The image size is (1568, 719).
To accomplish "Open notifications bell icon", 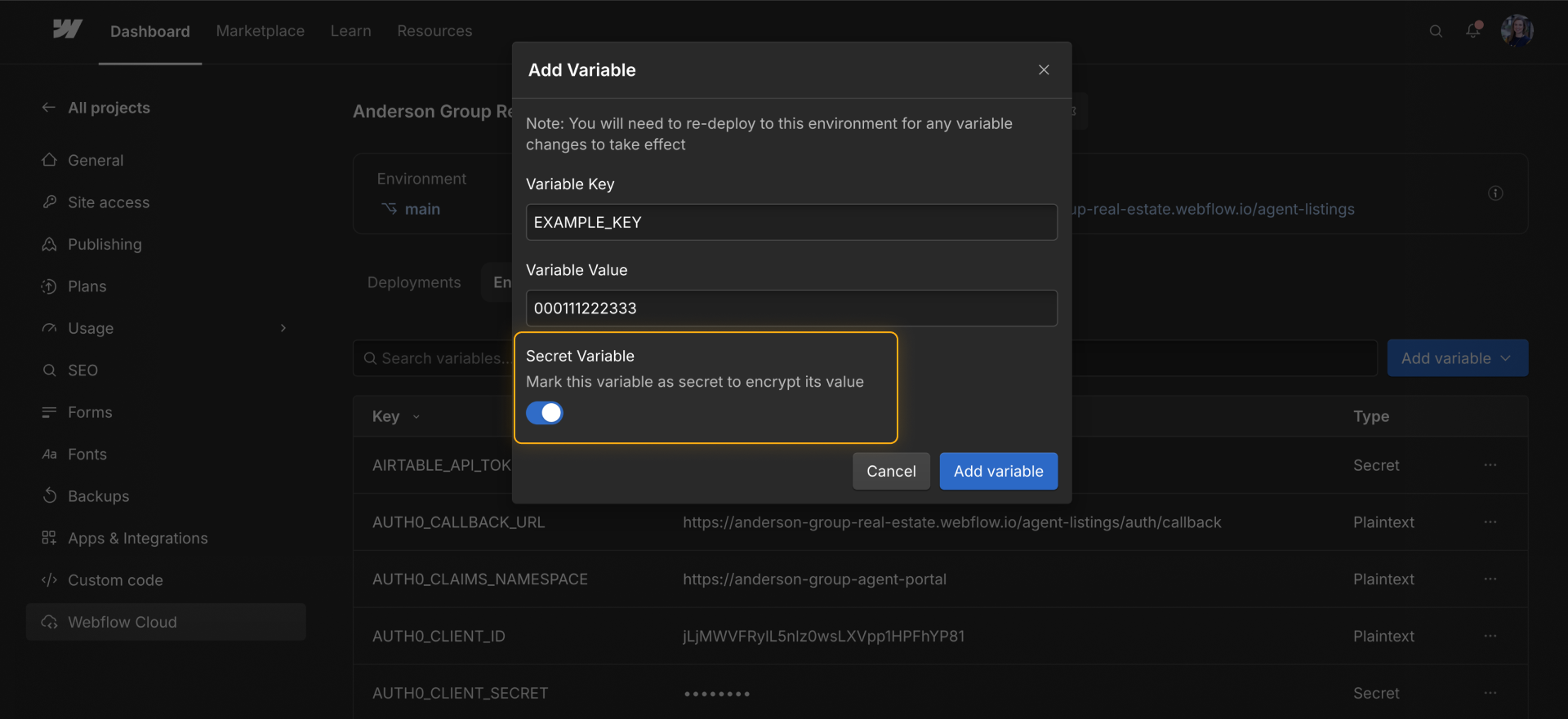I will [1473, 30].
